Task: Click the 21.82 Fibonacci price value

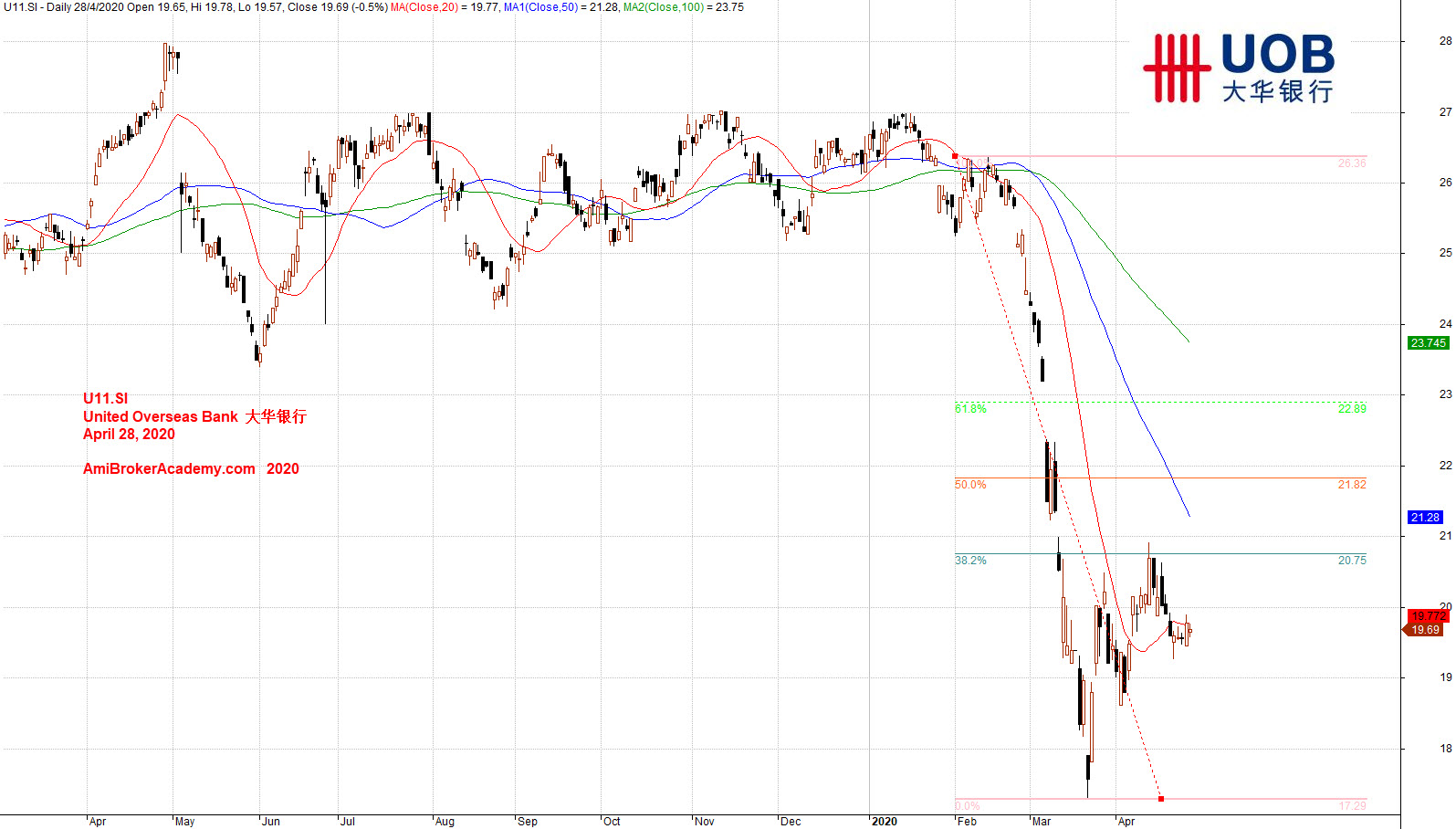Action: 1352,485
